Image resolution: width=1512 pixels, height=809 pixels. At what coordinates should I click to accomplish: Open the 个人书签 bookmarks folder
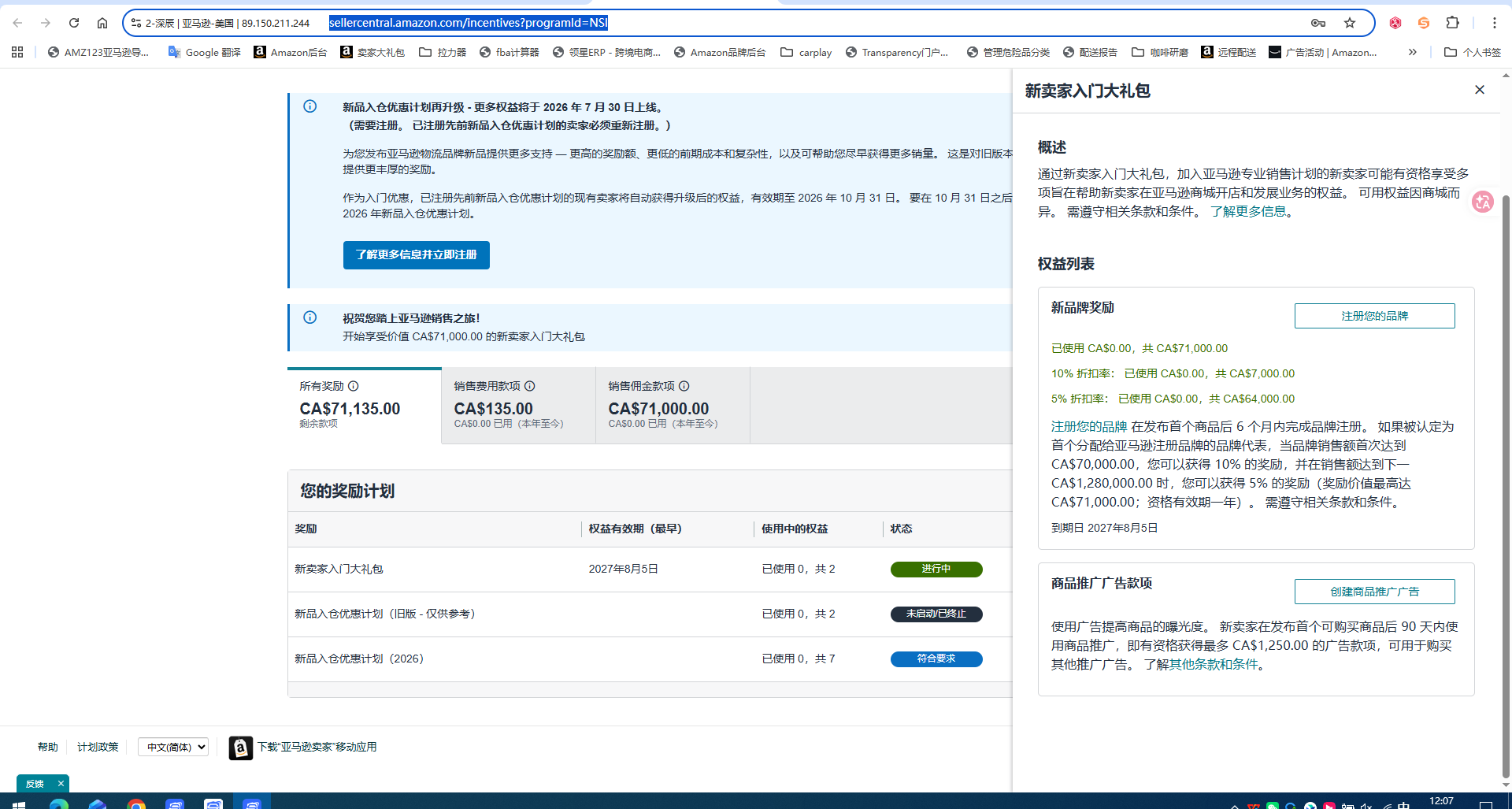tap(1473, 52)
